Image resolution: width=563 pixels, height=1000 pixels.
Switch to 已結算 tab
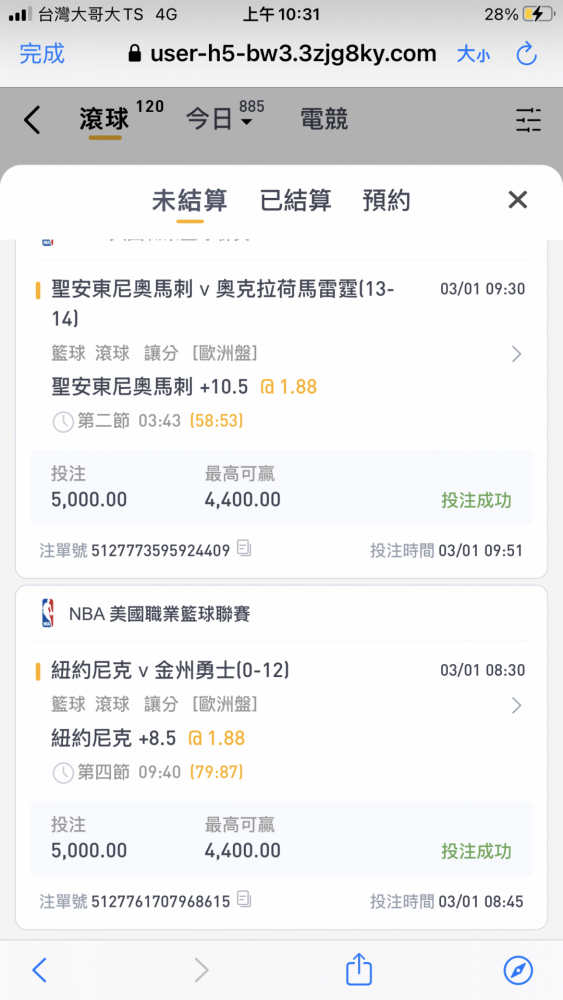click(296, 201)
